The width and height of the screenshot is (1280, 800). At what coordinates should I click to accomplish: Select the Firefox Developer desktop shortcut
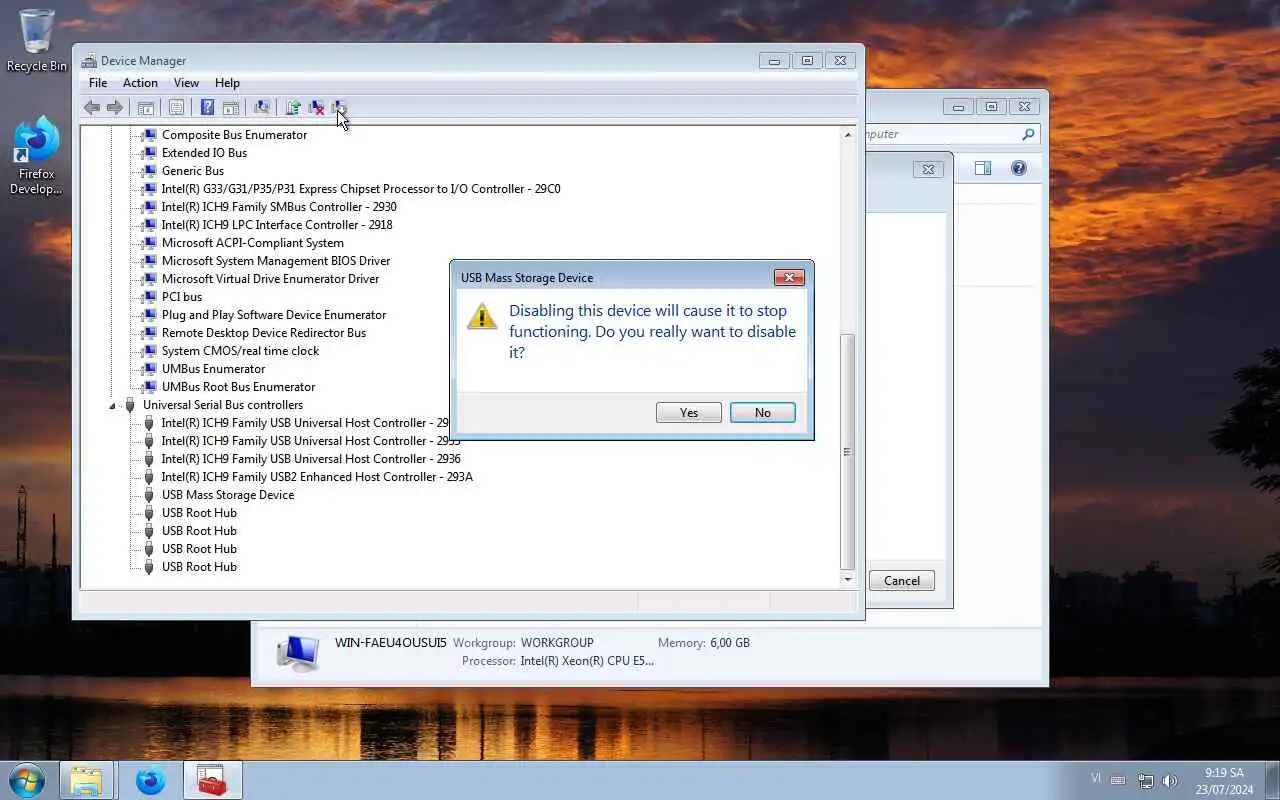coord(37,155)
